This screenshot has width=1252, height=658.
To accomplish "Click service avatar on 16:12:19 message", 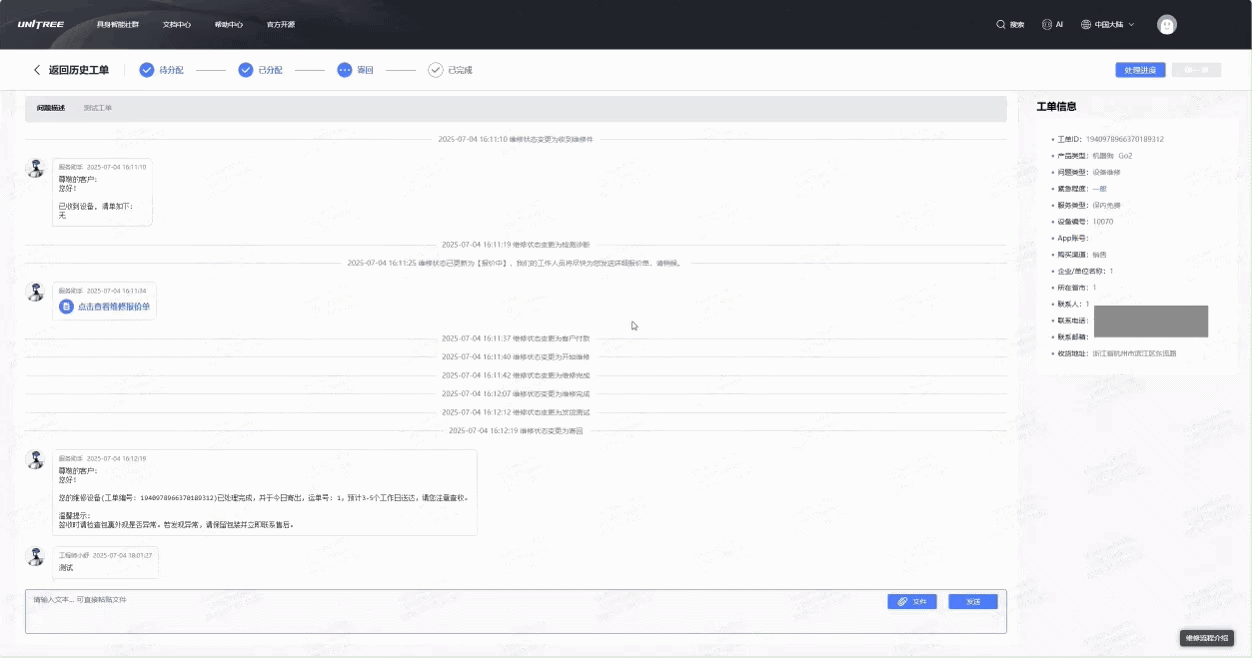I will [x=36, y=459].
